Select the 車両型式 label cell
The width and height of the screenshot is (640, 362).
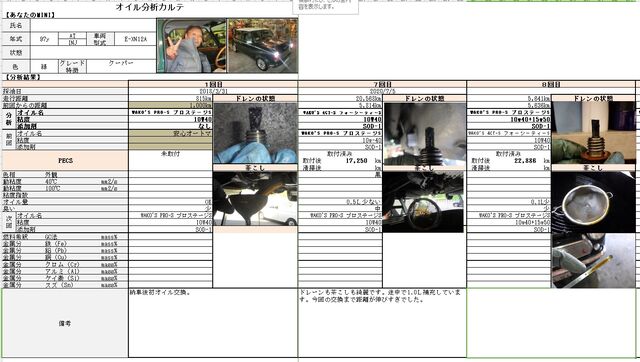pyautogui.click(x=100, y=39)
